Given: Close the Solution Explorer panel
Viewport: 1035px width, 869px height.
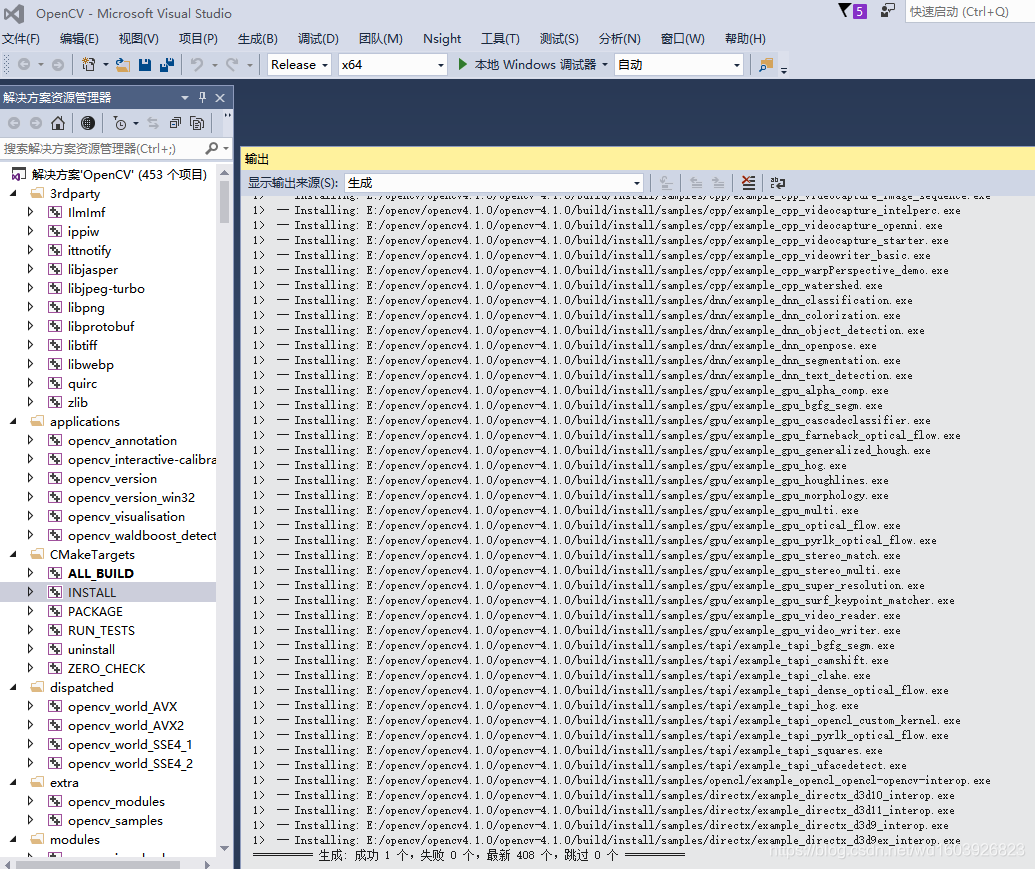Looking at the screenshot, I should point(220,98).
